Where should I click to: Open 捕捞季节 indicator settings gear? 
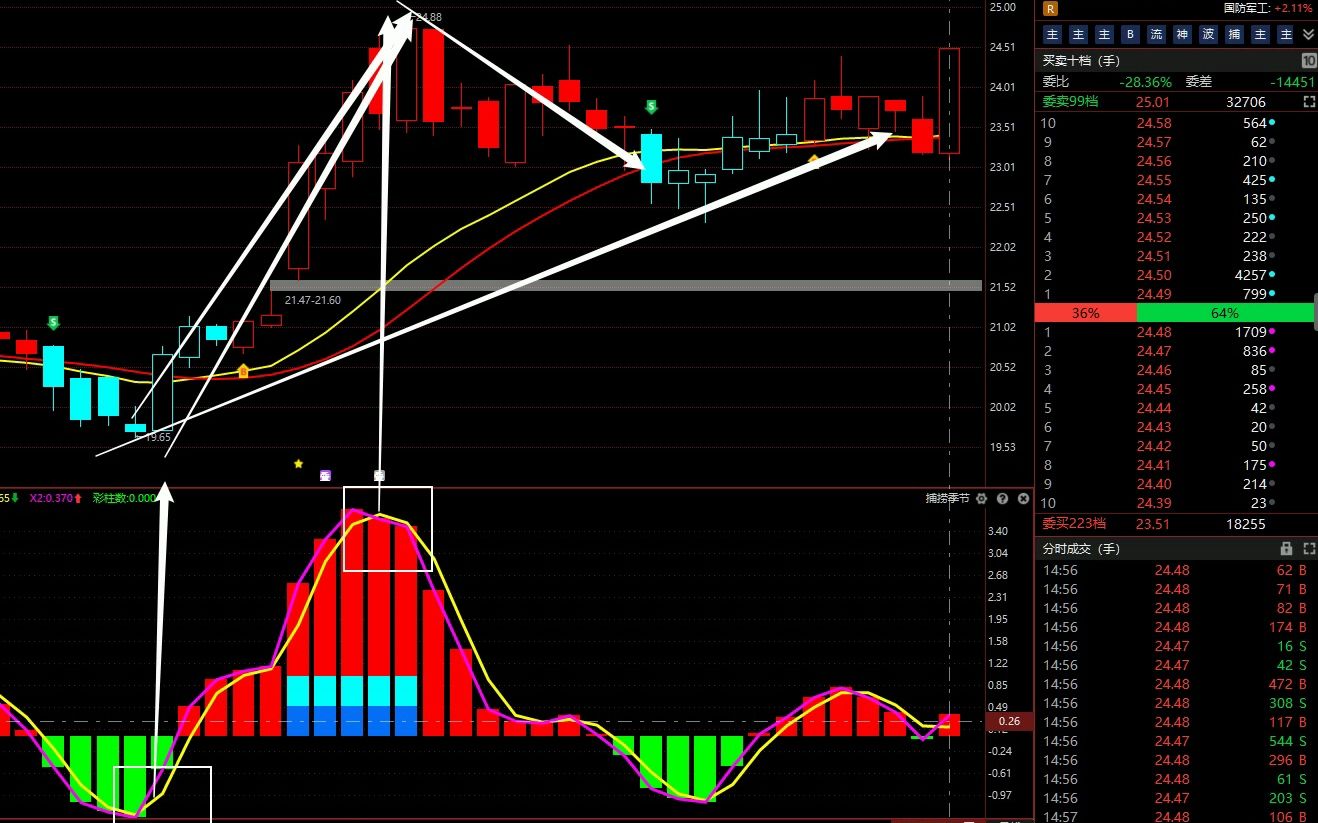(x=981, y=498)
